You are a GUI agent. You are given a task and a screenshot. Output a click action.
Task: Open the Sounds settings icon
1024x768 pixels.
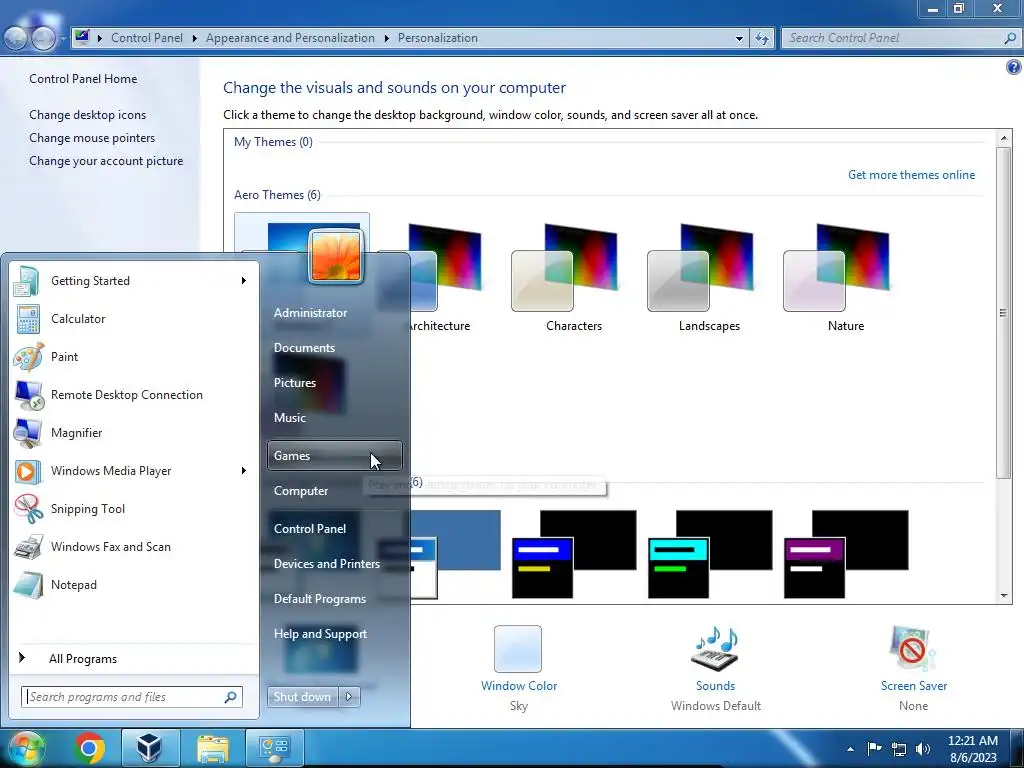pyautogui.click(x=715, y=648)
